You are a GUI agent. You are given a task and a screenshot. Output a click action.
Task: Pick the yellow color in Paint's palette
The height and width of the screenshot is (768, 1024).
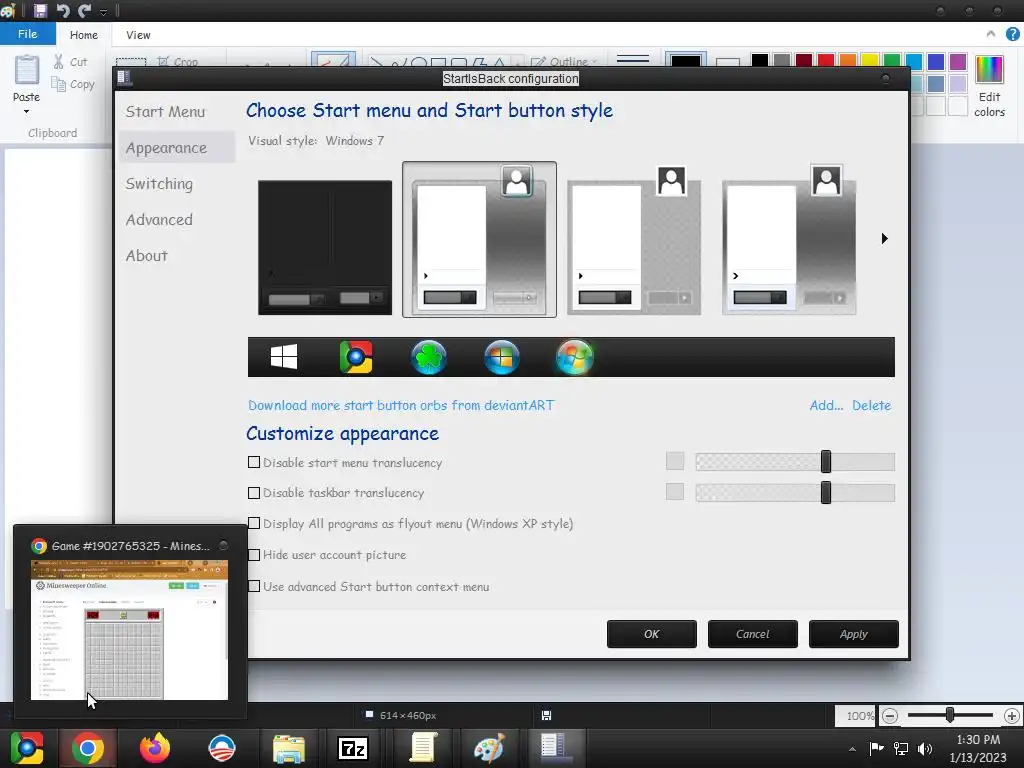pos(870,61)
